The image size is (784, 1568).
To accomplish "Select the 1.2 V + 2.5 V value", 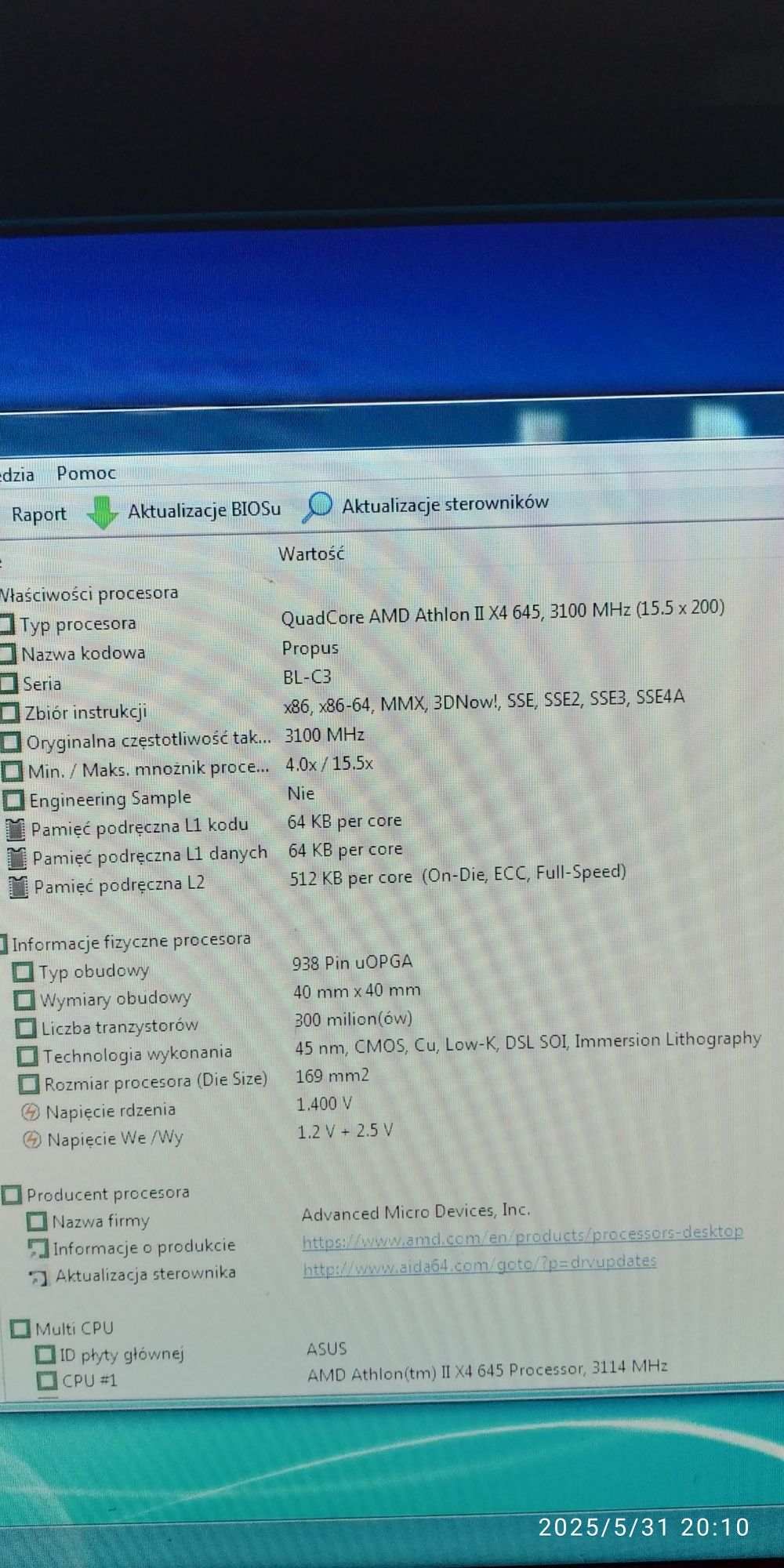I will pos(345,1131).
